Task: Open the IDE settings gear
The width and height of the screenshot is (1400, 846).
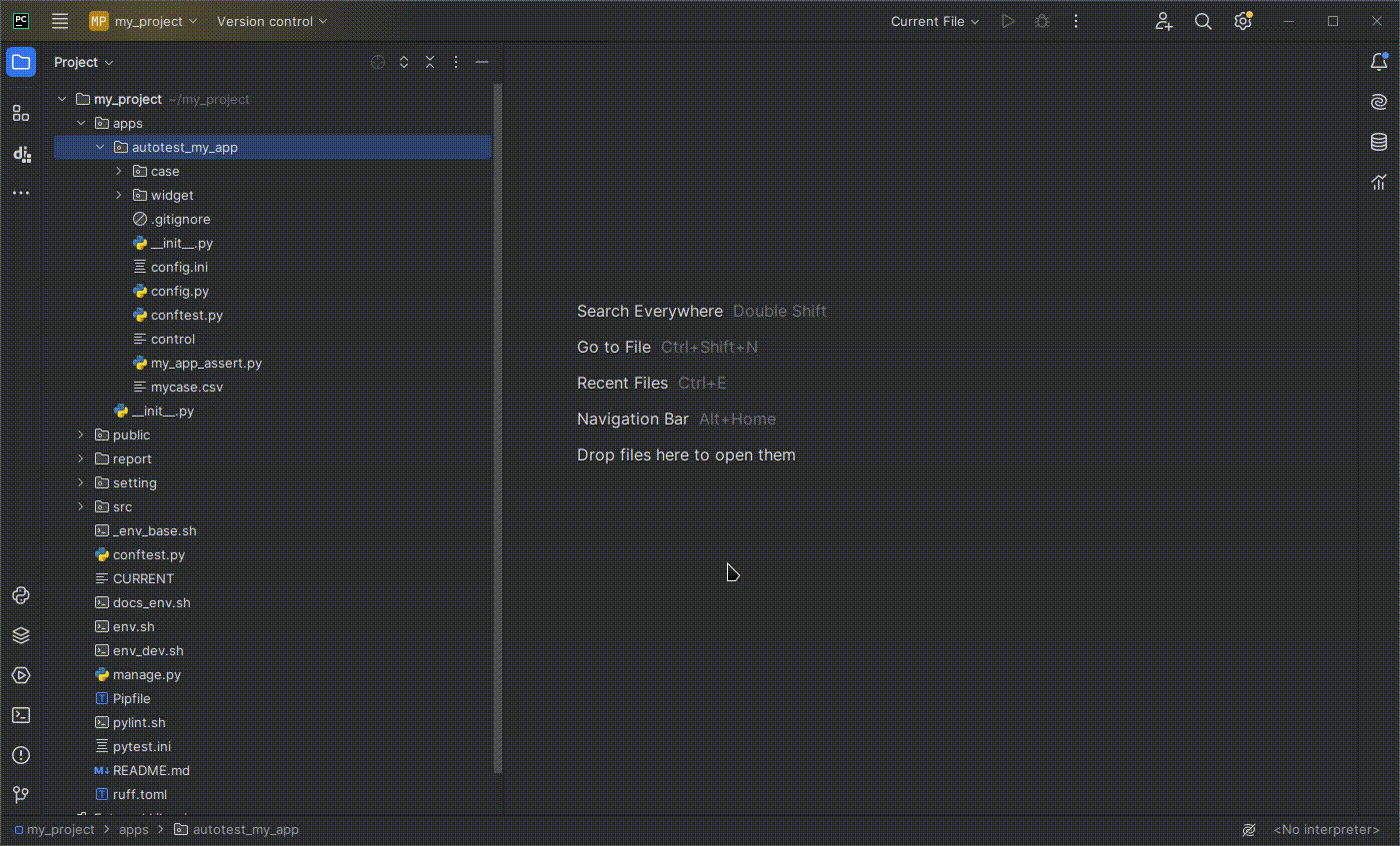Action: pyautogui.click(x=1242, y=21)
